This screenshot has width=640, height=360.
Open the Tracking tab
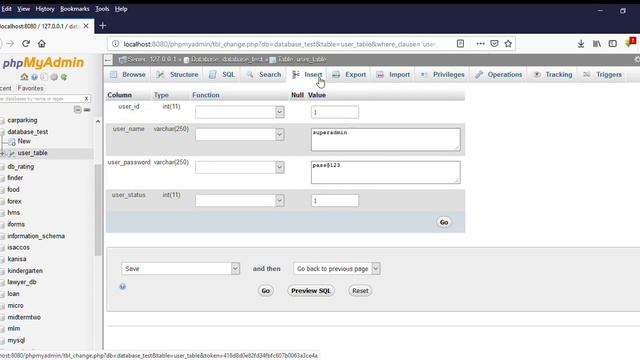pyautogui.click(x=553, y=75)
